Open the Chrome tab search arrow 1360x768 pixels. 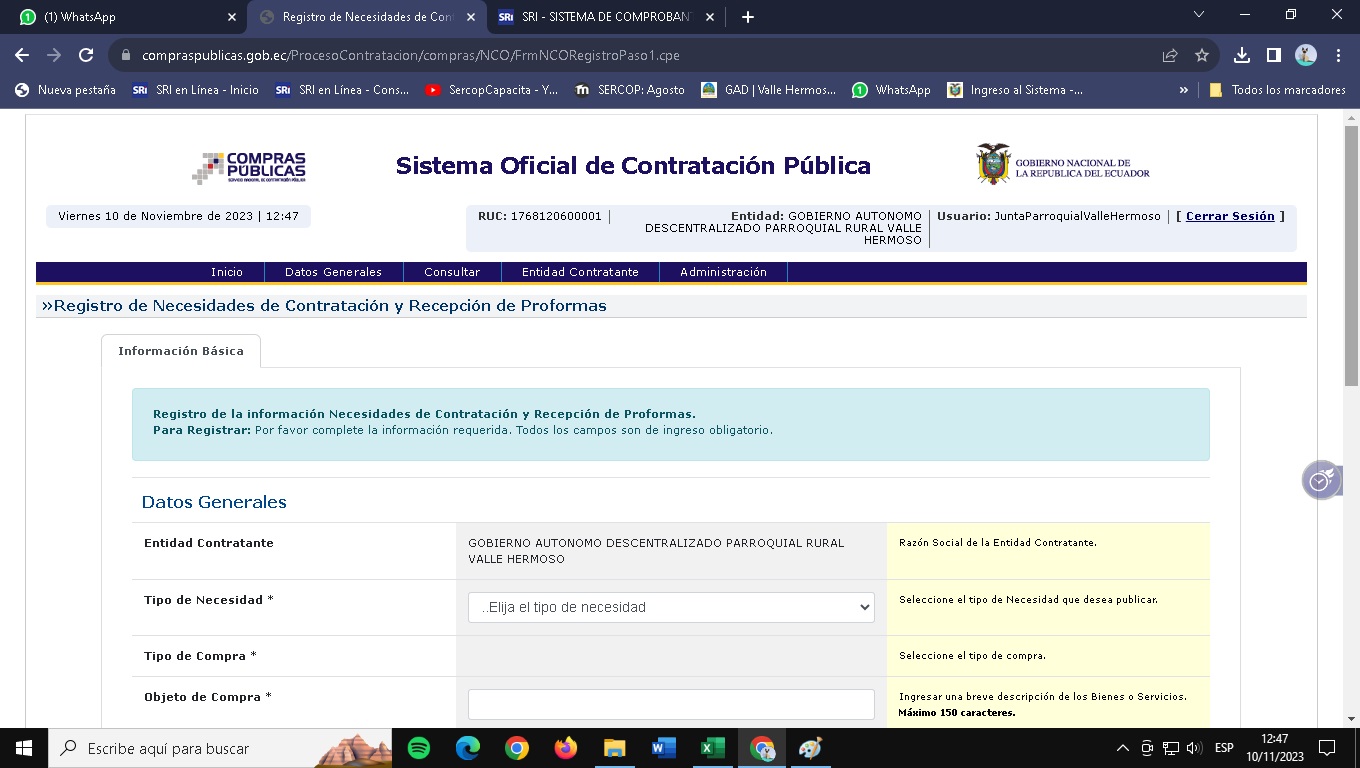pos(1200,15)
